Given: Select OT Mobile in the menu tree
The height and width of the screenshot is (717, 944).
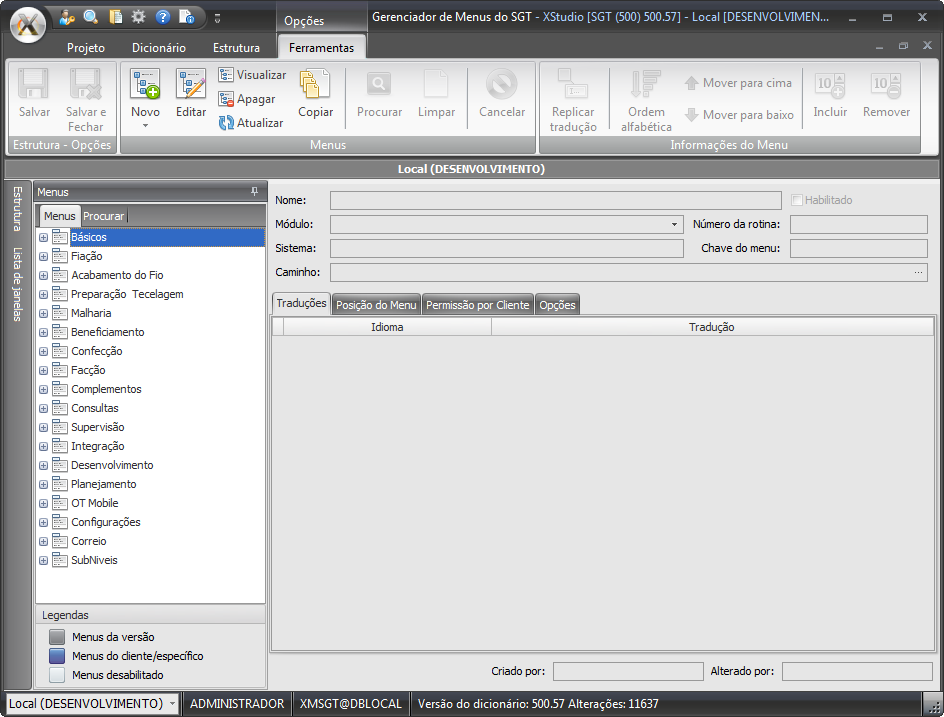Looking at the screenshot, I should click(95, 503).
